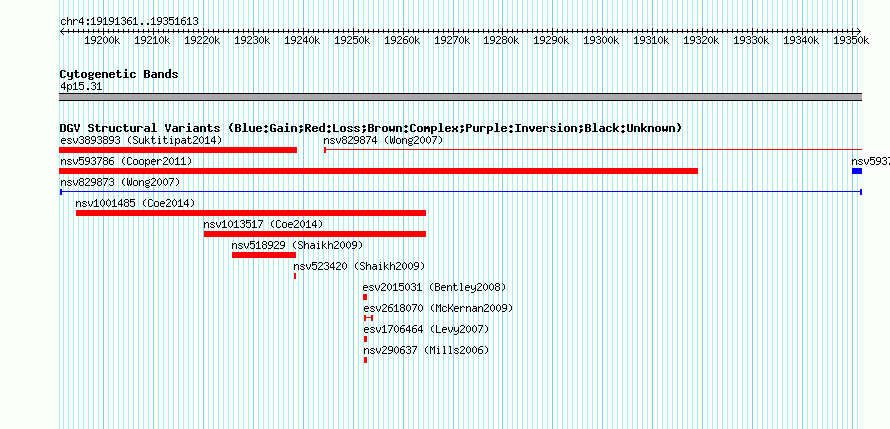
Task: Click the 19290k ruler tick label
Action: (552, 40)
